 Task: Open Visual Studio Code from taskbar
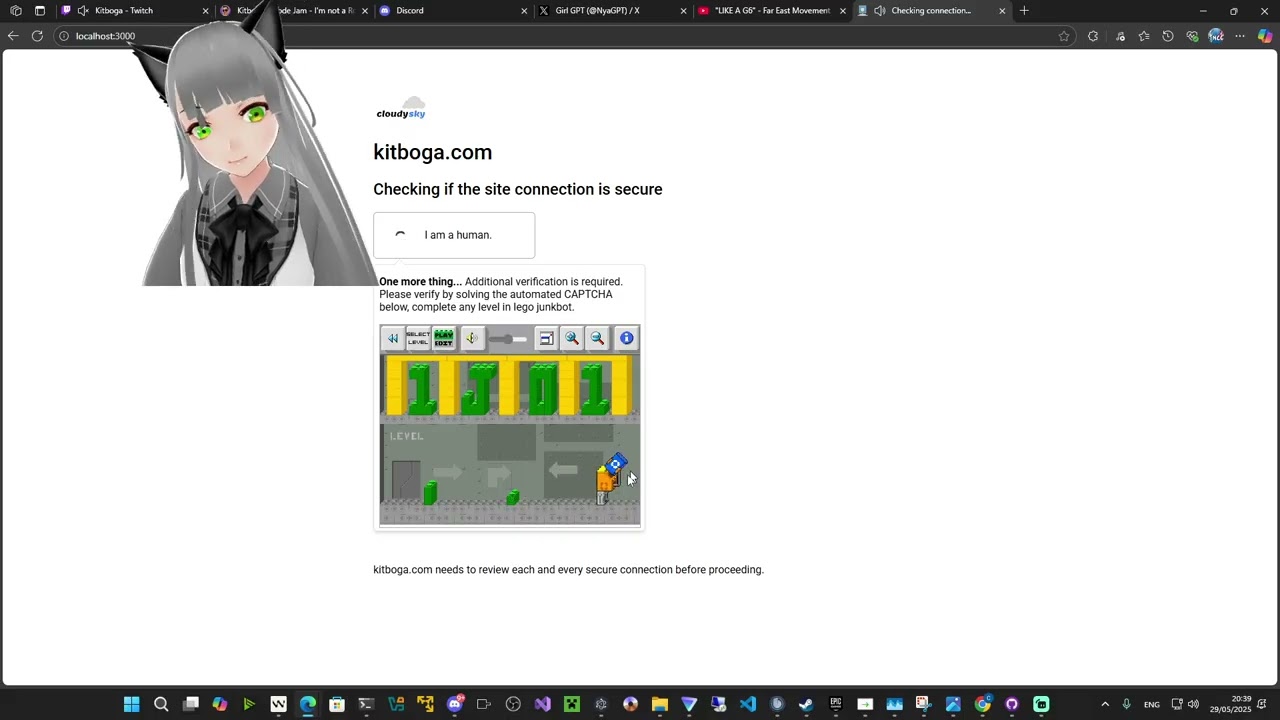(748, 704)
